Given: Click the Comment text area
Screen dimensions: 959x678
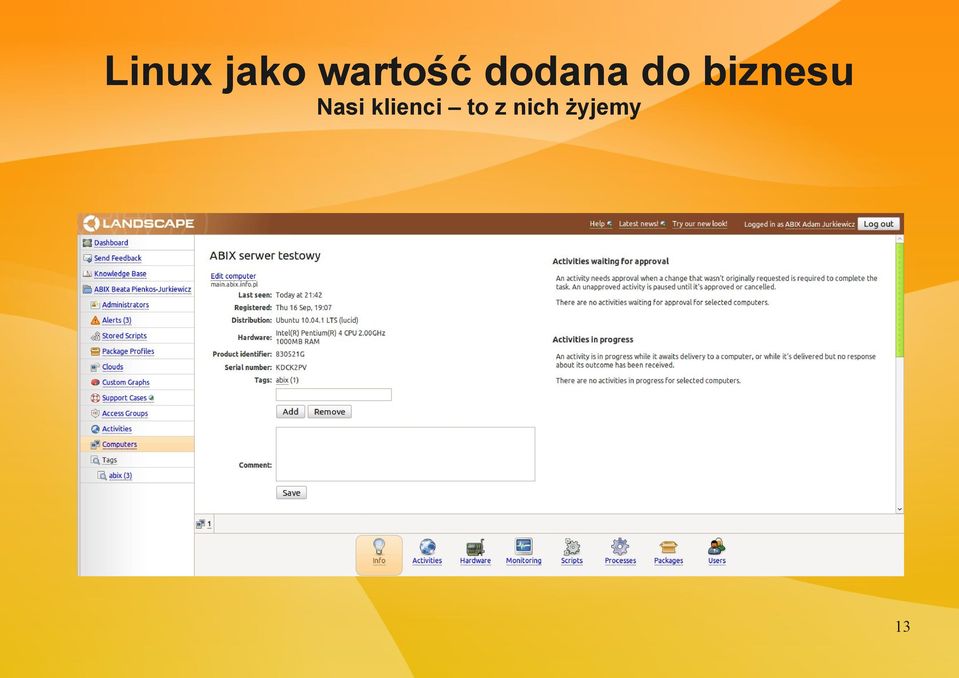Looking at the screenshot, I should pyautogui.click(x=405, y=454).
